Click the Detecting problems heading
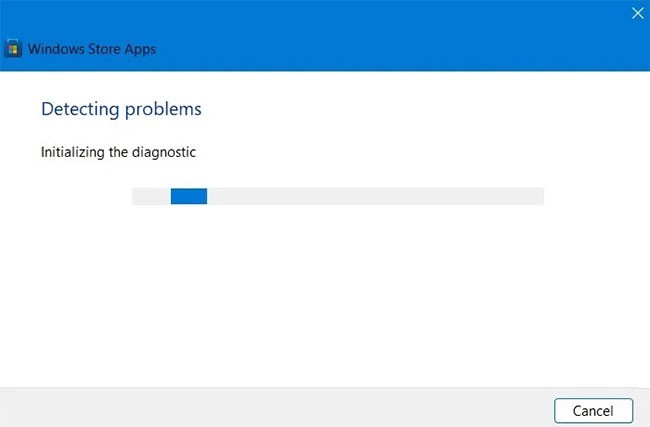This screenshot has width=650, height=427. click(120, 108)
